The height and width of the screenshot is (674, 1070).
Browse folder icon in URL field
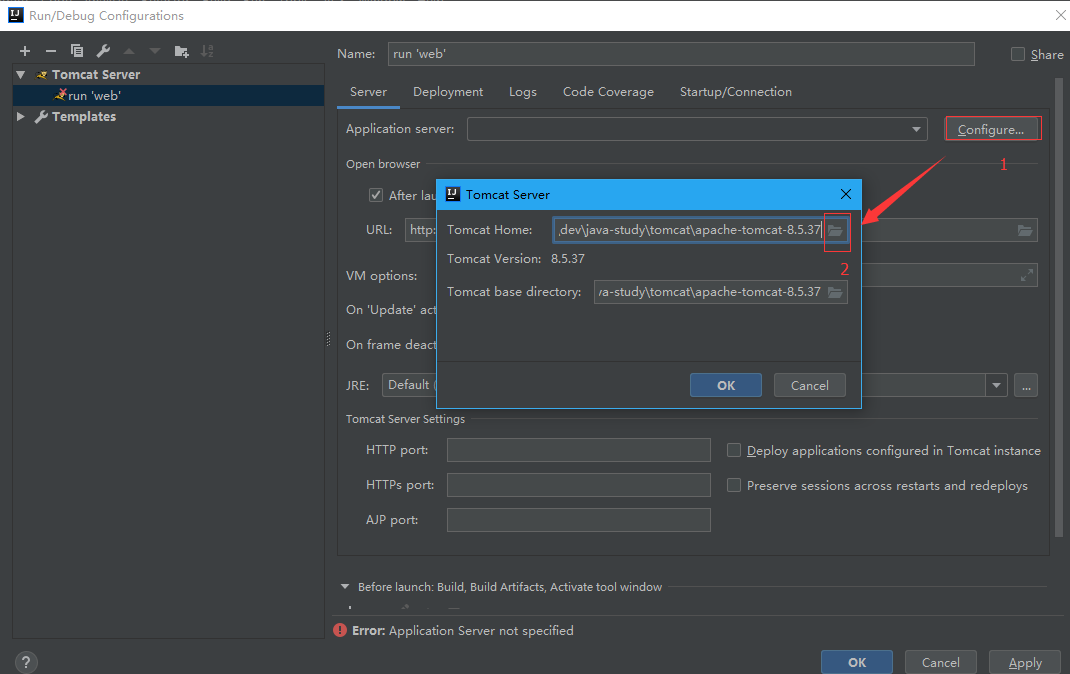(1025, 231)
